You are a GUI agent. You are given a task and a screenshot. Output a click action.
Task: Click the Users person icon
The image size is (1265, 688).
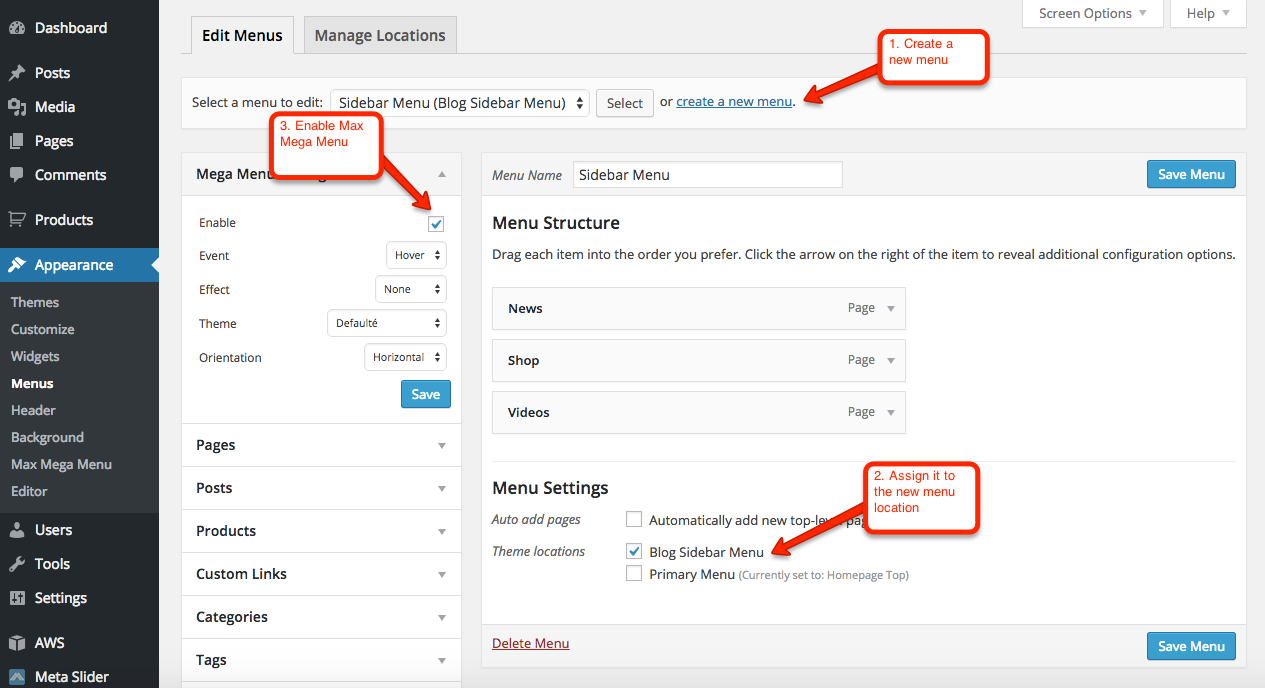(17, 530)
